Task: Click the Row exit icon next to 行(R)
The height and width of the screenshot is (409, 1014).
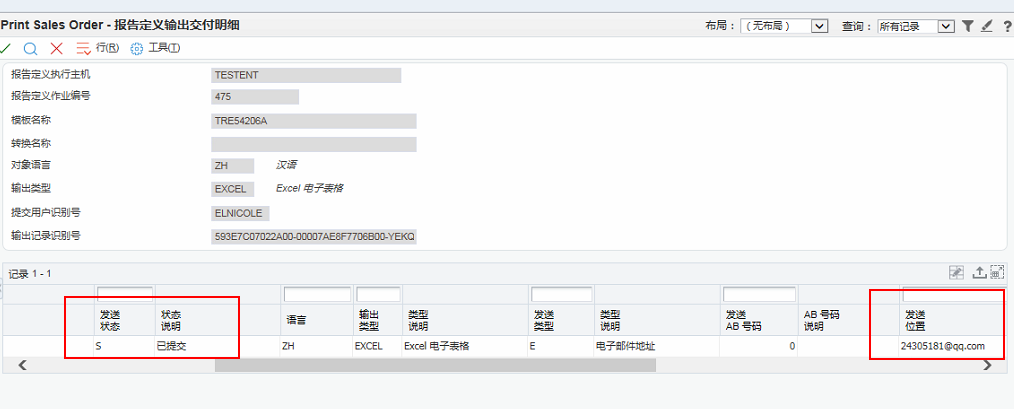Action: click(83, 49)
